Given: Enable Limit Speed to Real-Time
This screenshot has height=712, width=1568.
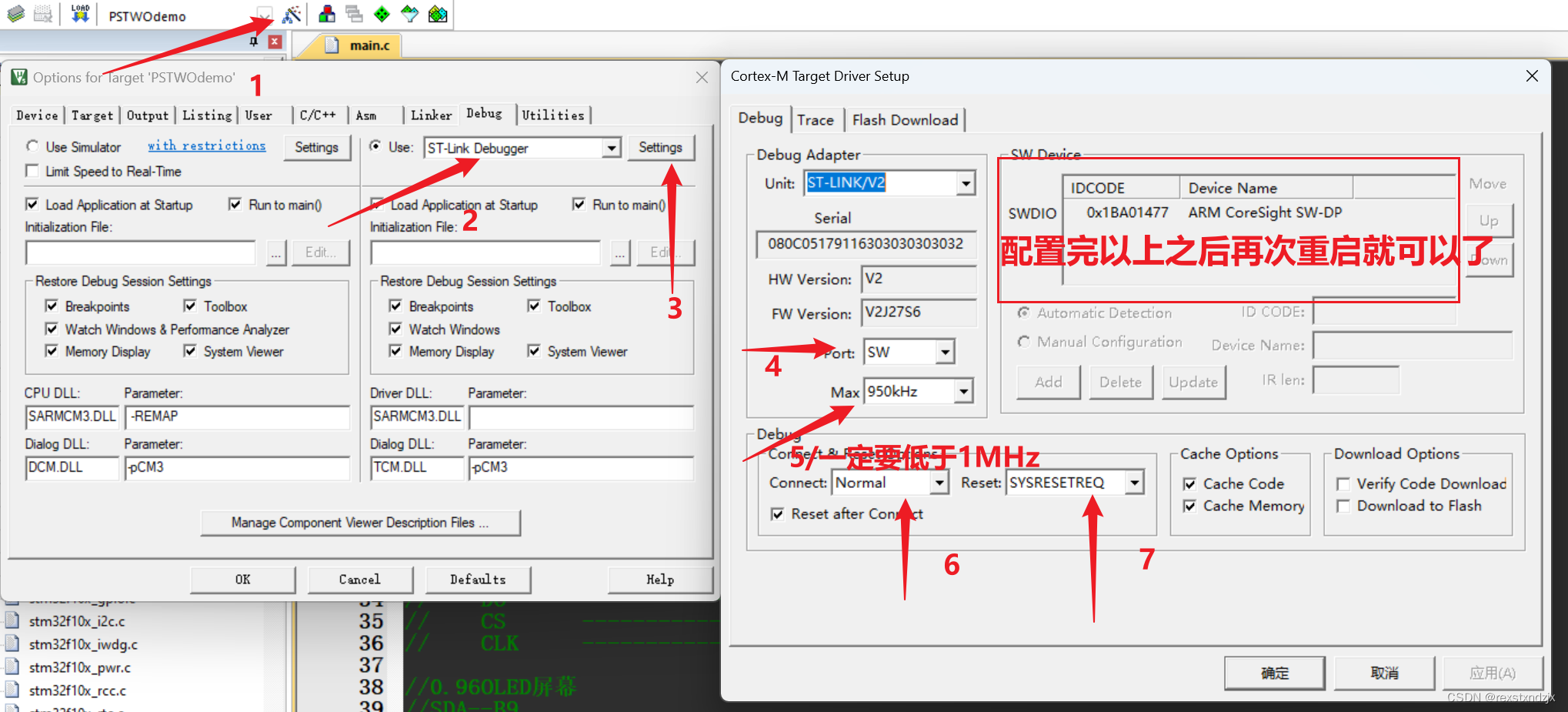Looking at the screenshot, I should (32, 171).
